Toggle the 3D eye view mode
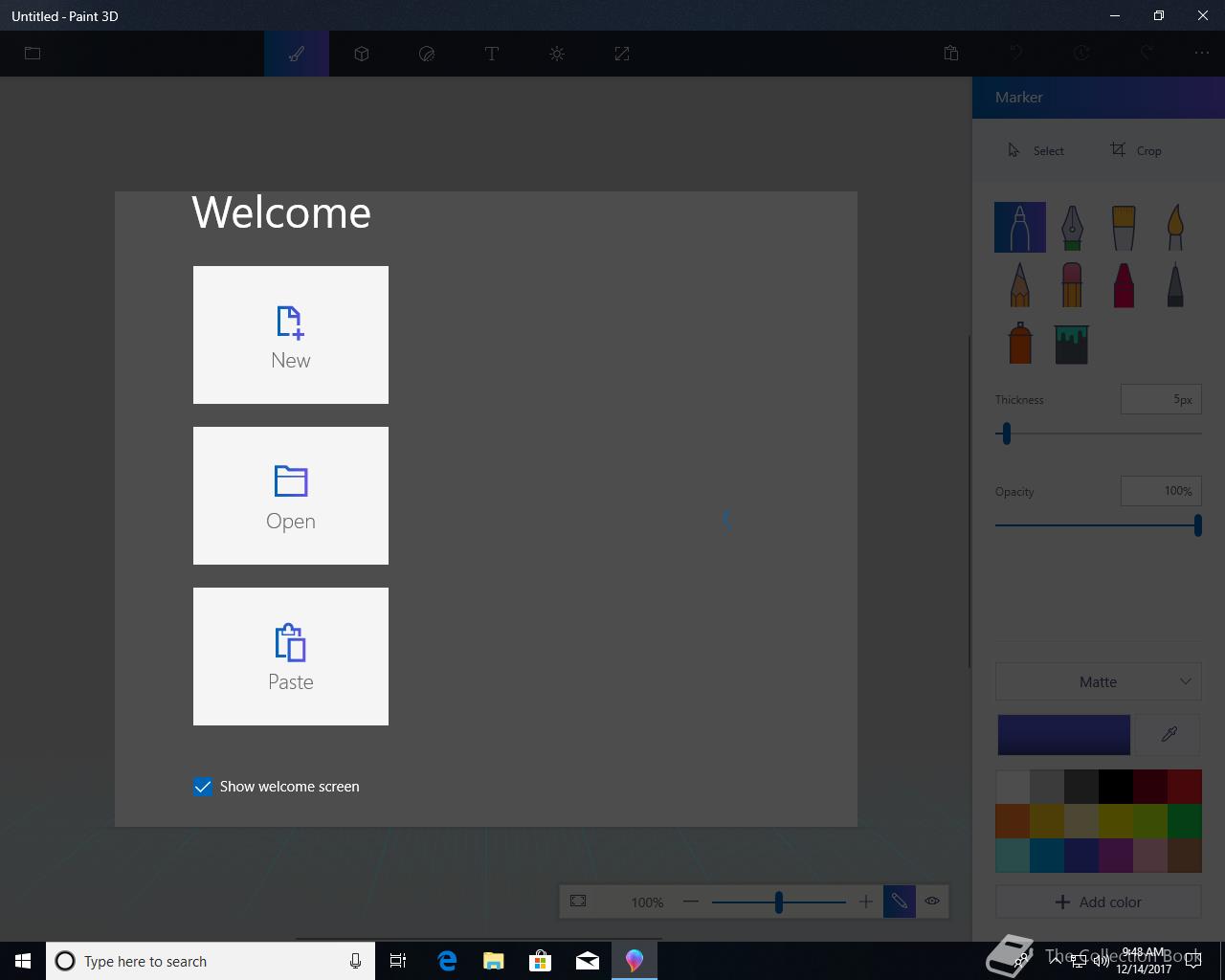Screen dimensions: 1225x980 (932, 902)
